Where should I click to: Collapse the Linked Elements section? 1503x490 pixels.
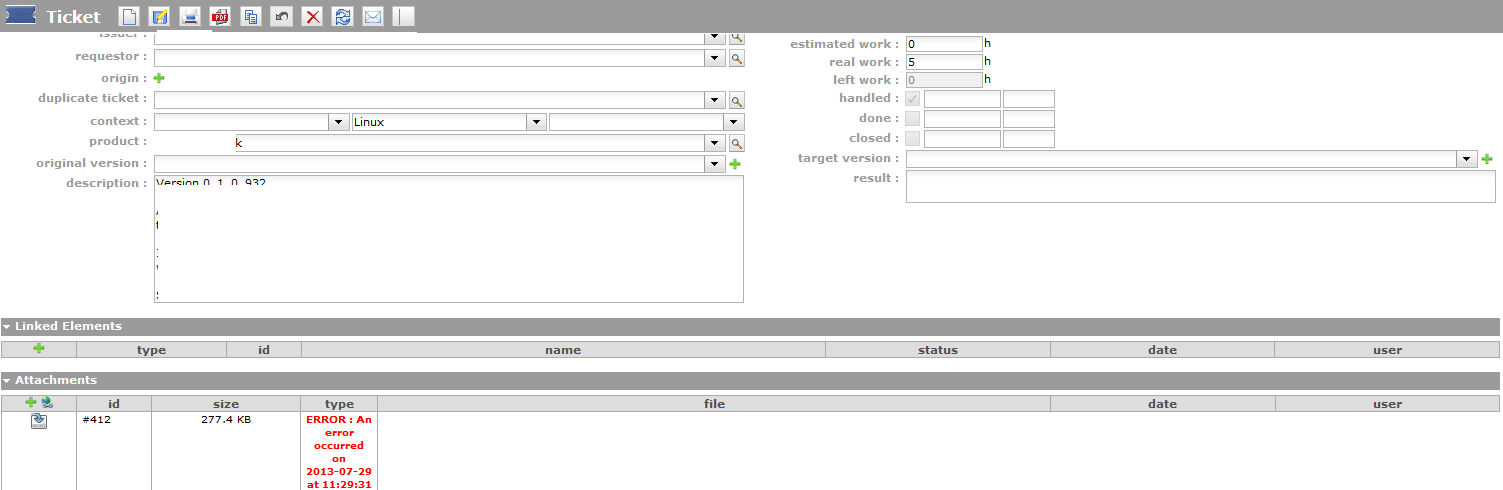click(x=8, y=327)
